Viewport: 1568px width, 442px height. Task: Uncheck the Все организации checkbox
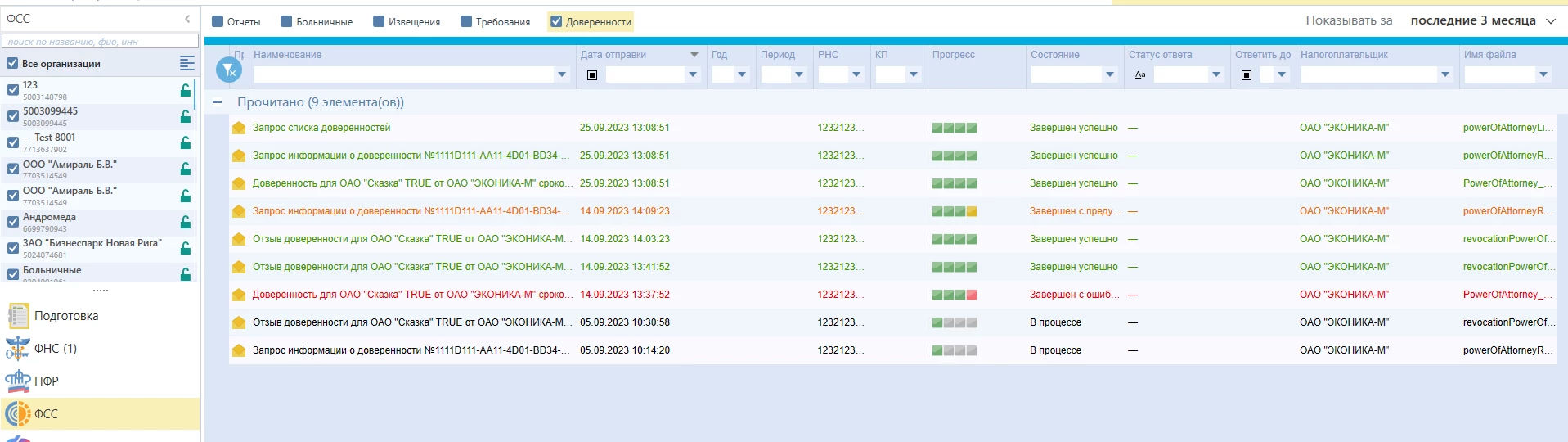pyautogui.click(x=12, y=63)
